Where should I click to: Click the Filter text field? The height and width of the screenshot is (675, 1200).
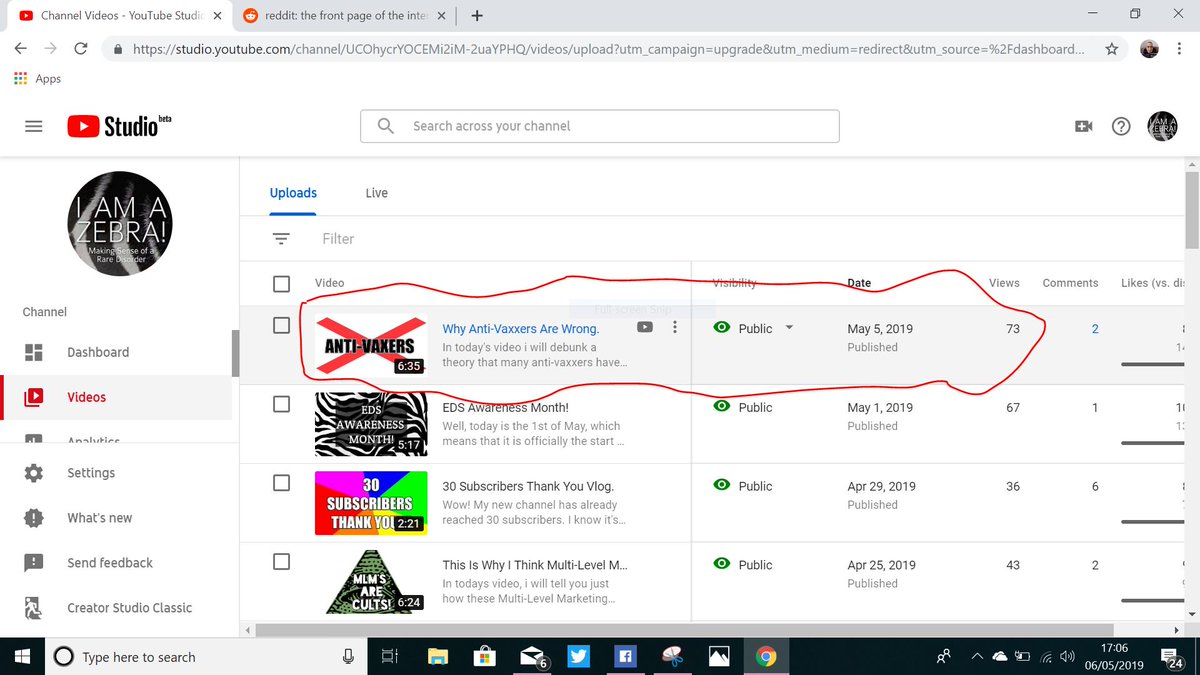[x=338, y=239]
